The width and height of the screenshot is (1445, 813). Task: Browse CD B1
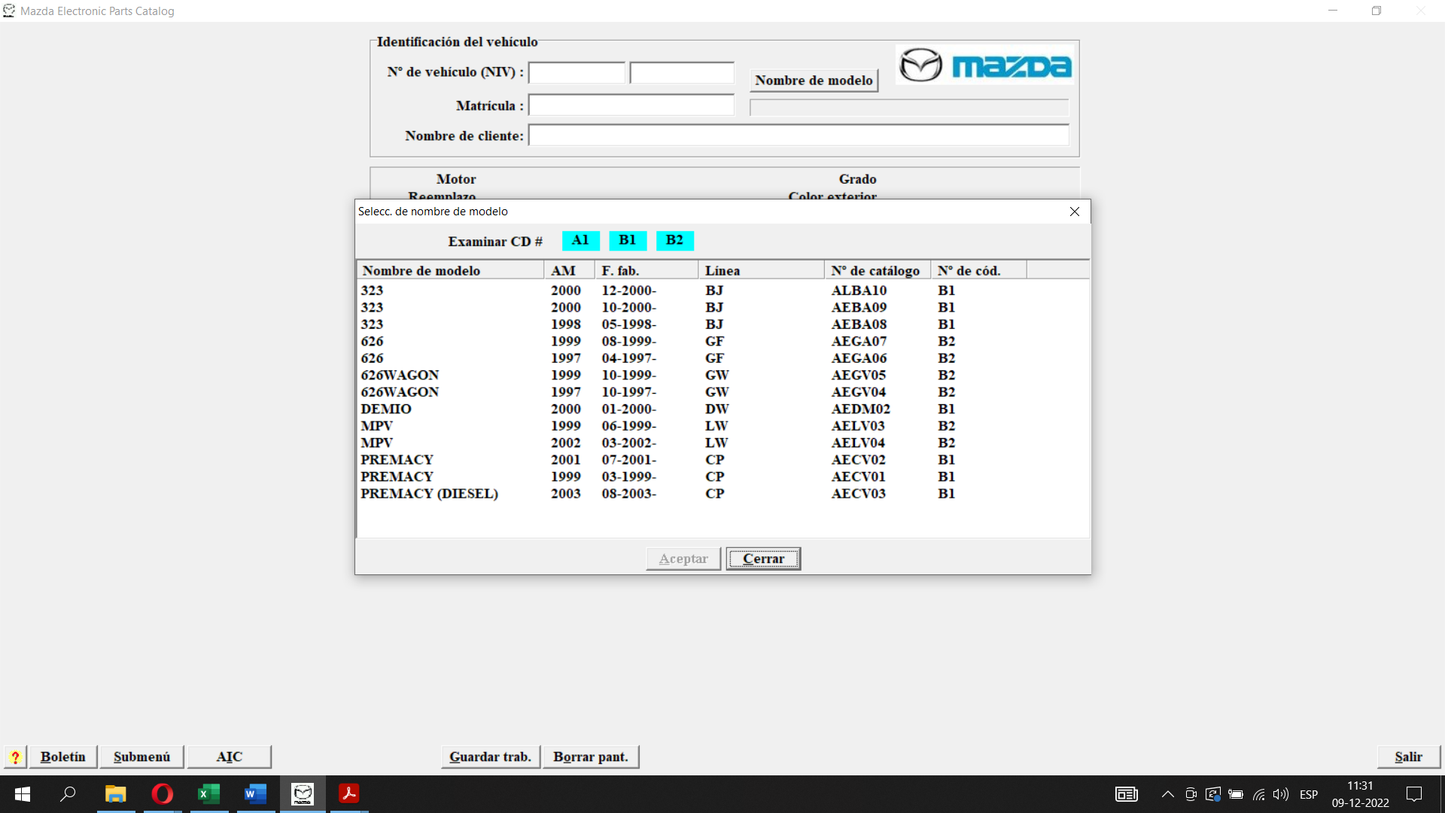pyautogui.click(x=628, y=240)
